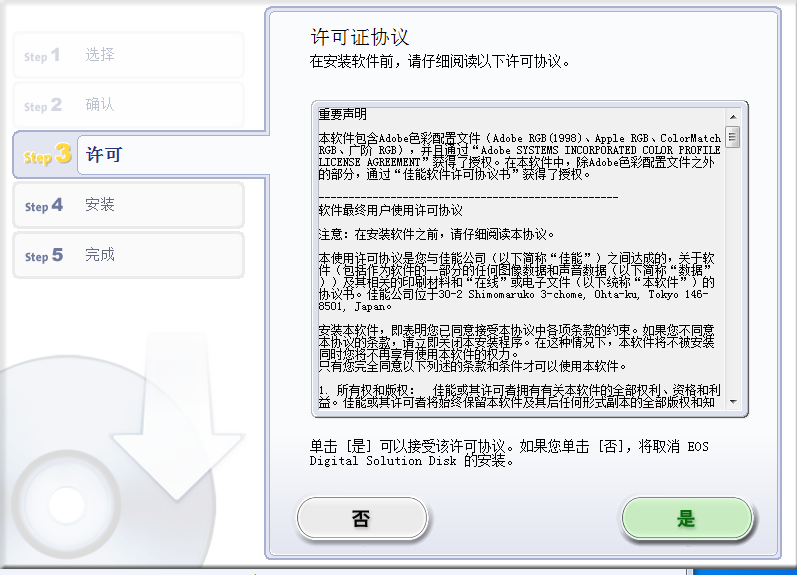Select Step 5 完成 in the sidebar
797x575 pixels.
[128, 255]
